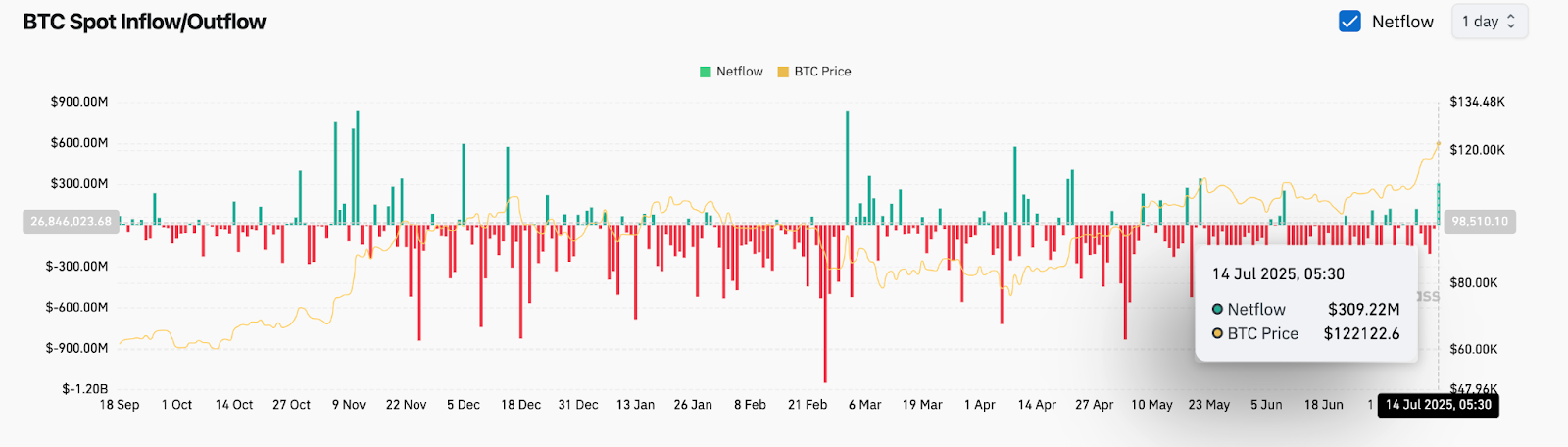Click the 23 May date label
Viewport: 1568px width, 447px height.
coord(1209,405)
